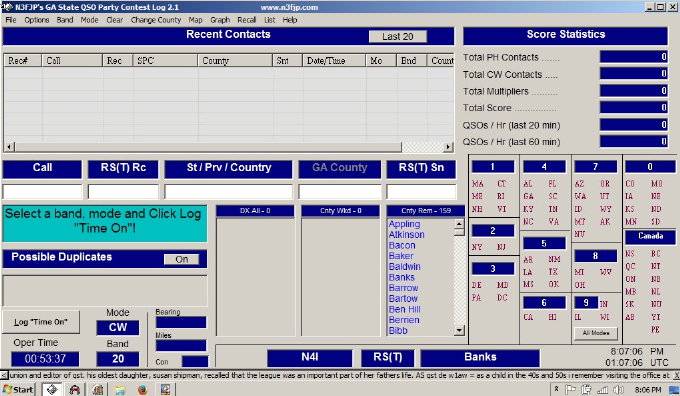Click the Start button
Screen dimensions: 680x396
(17, 389)
